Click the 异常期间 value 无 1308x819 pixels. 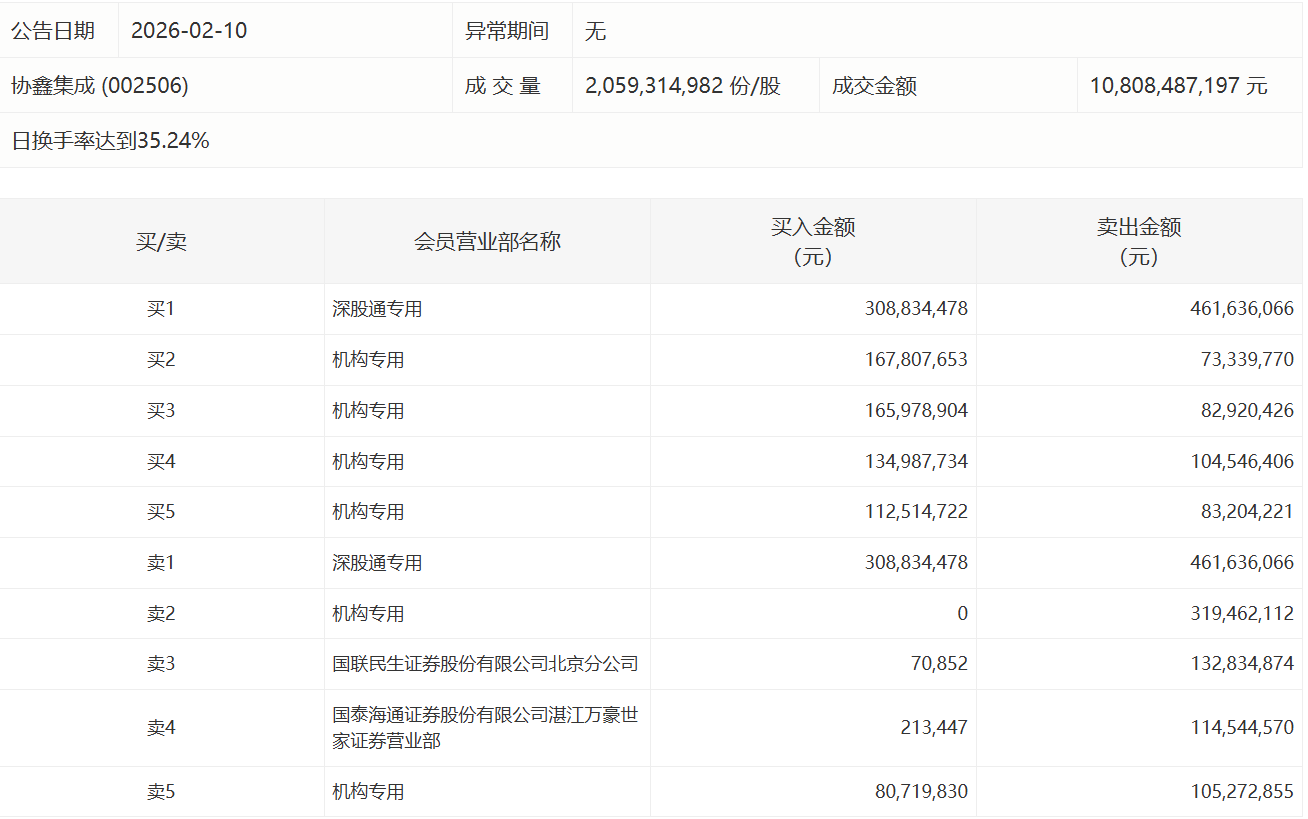pyautogui.click(x=595, y=31)
